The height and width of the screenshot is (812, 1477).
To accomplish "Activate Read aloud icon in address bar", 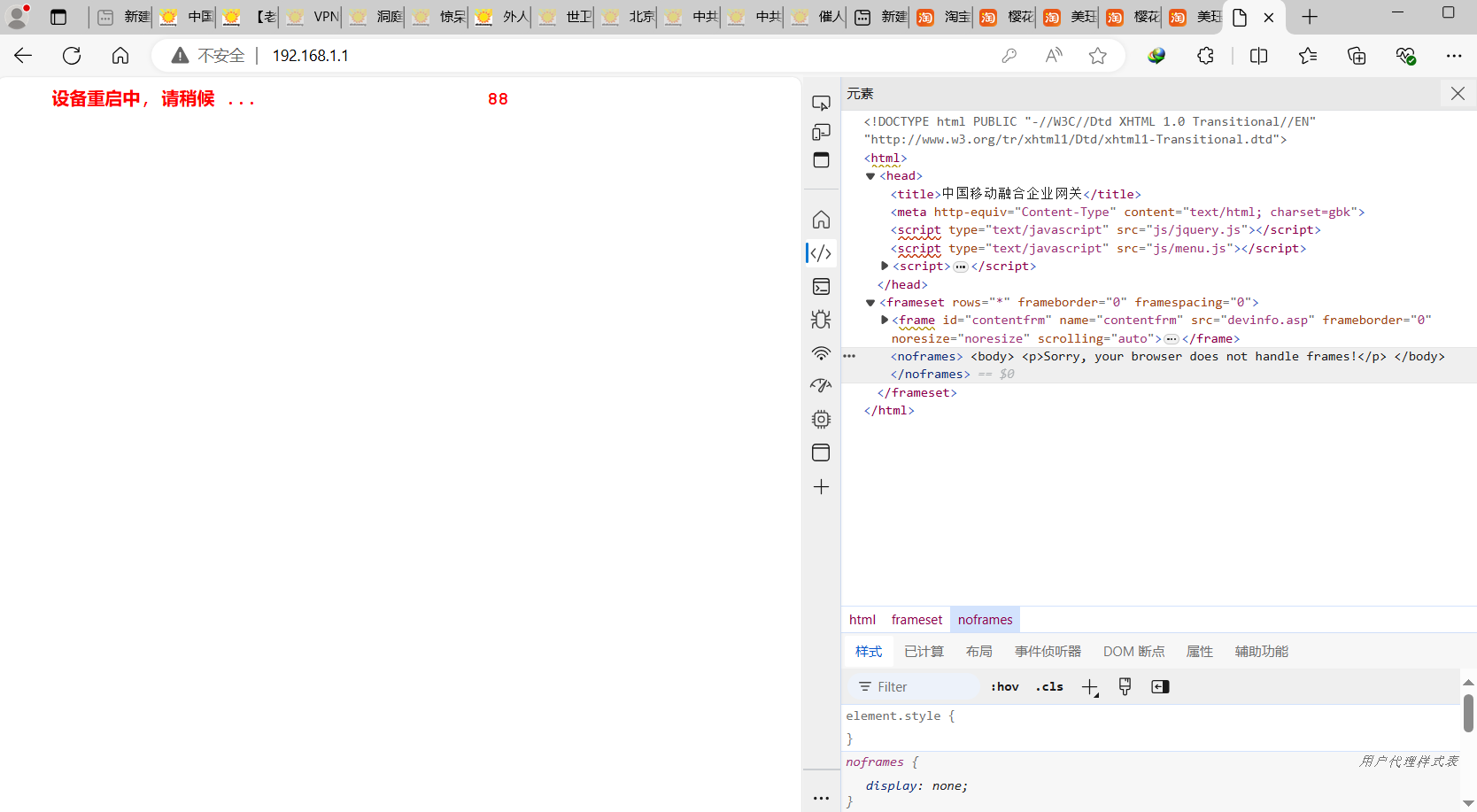I will point(1054,56).
